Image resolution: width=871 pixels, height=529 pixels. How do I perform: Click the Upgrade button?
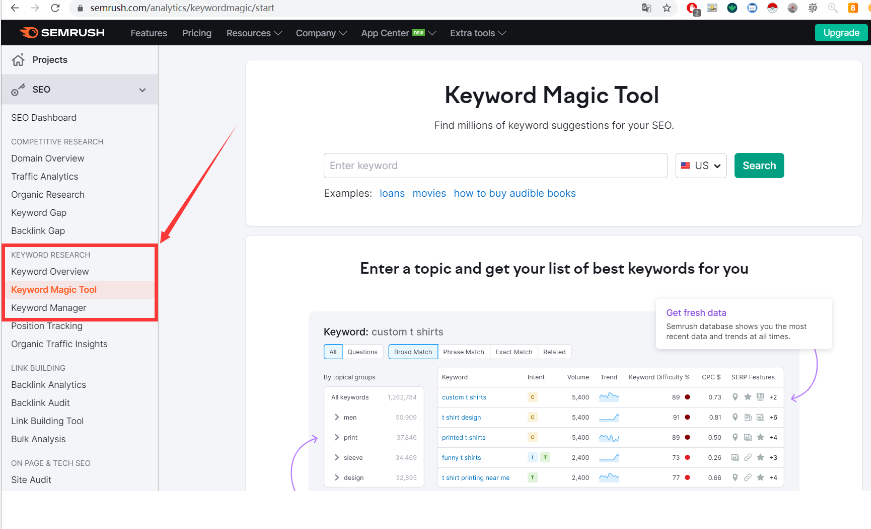[x=840, y=33]
